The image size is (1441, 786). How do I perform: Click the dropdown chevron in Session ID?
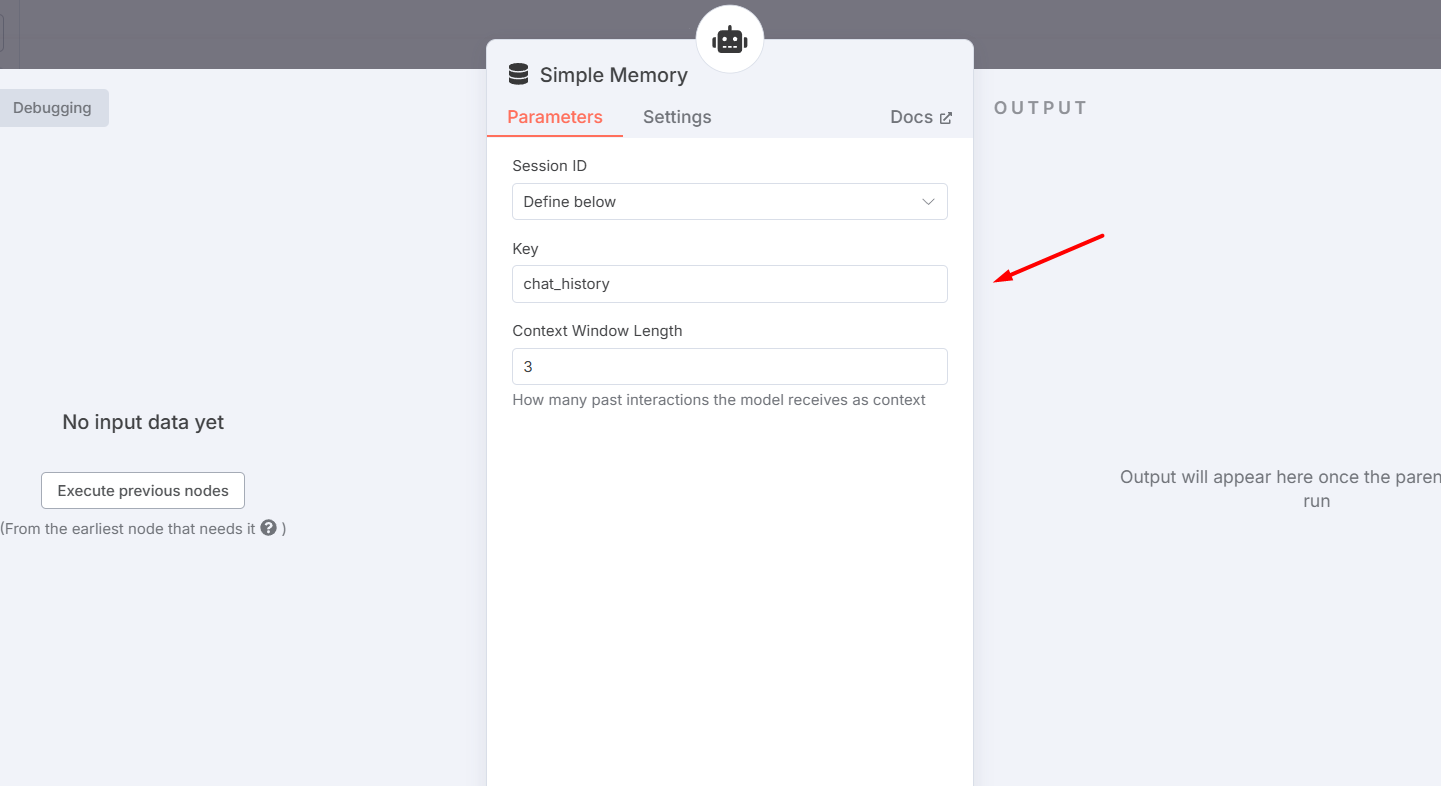tap(928, 202)
